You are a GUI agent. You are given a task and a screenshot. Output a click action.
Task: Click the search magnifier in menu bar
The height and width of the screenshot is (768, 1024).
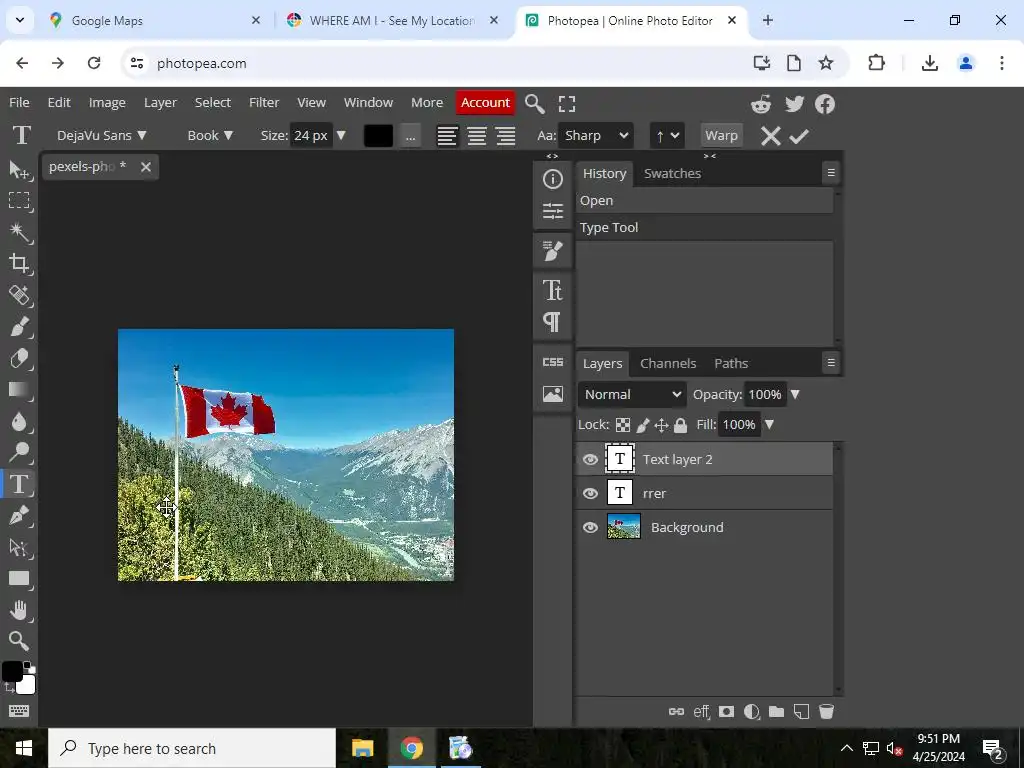tap(534, 104)
